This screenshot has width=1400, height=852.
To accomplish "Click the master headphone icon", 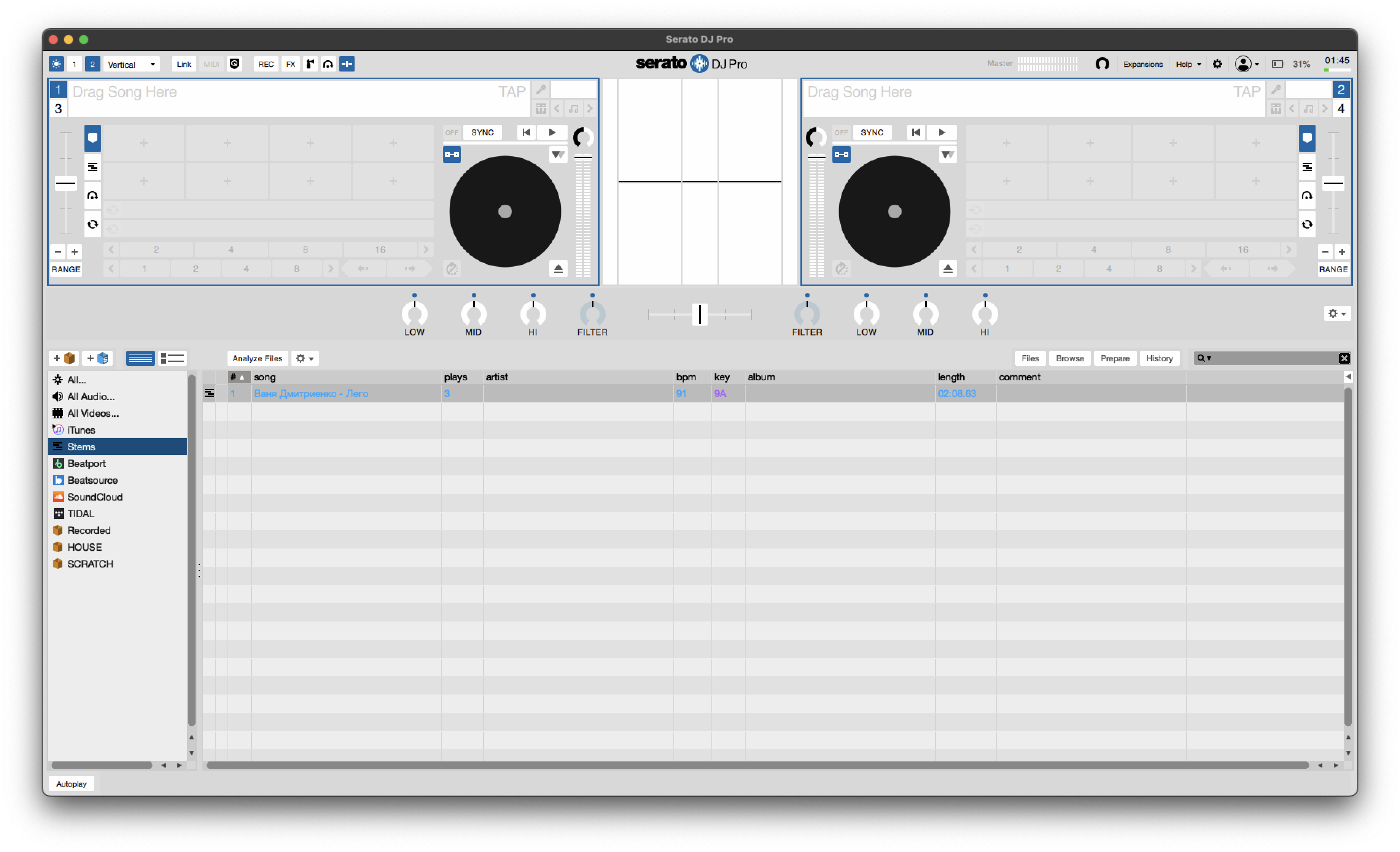I will click(x=1102, y=64).
